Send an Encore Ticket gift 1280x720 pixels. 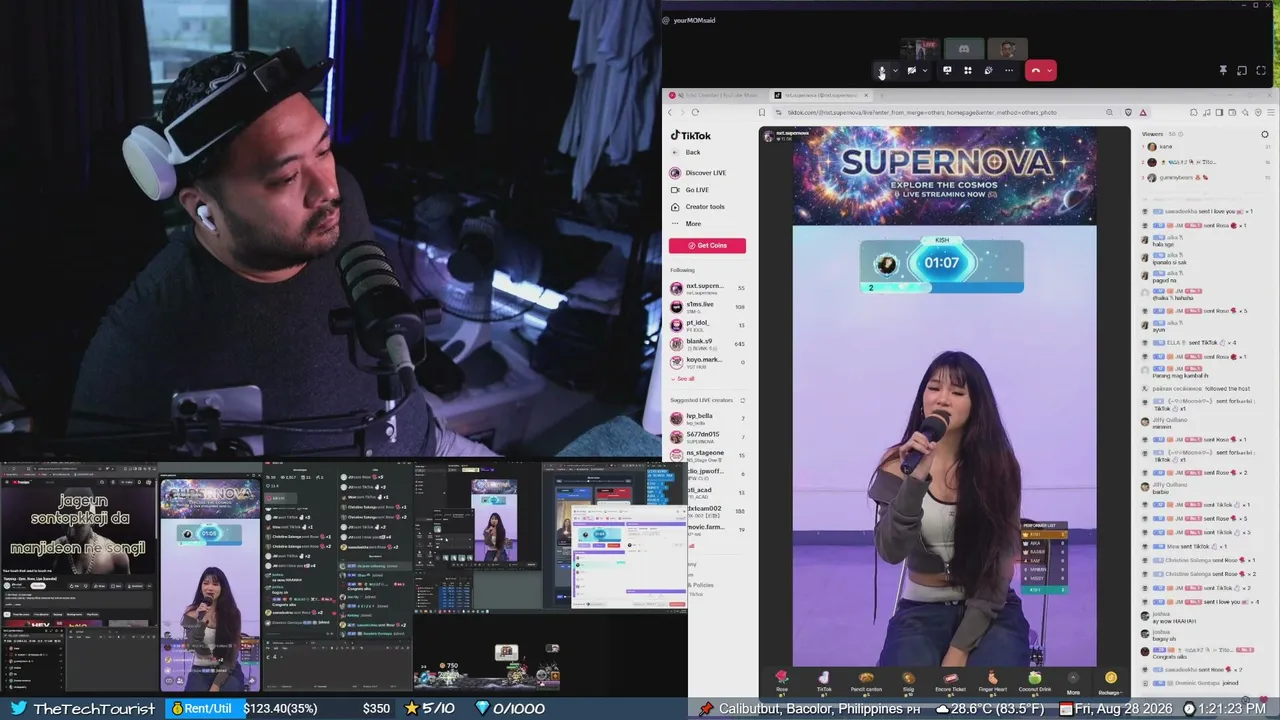click(950, 682)
